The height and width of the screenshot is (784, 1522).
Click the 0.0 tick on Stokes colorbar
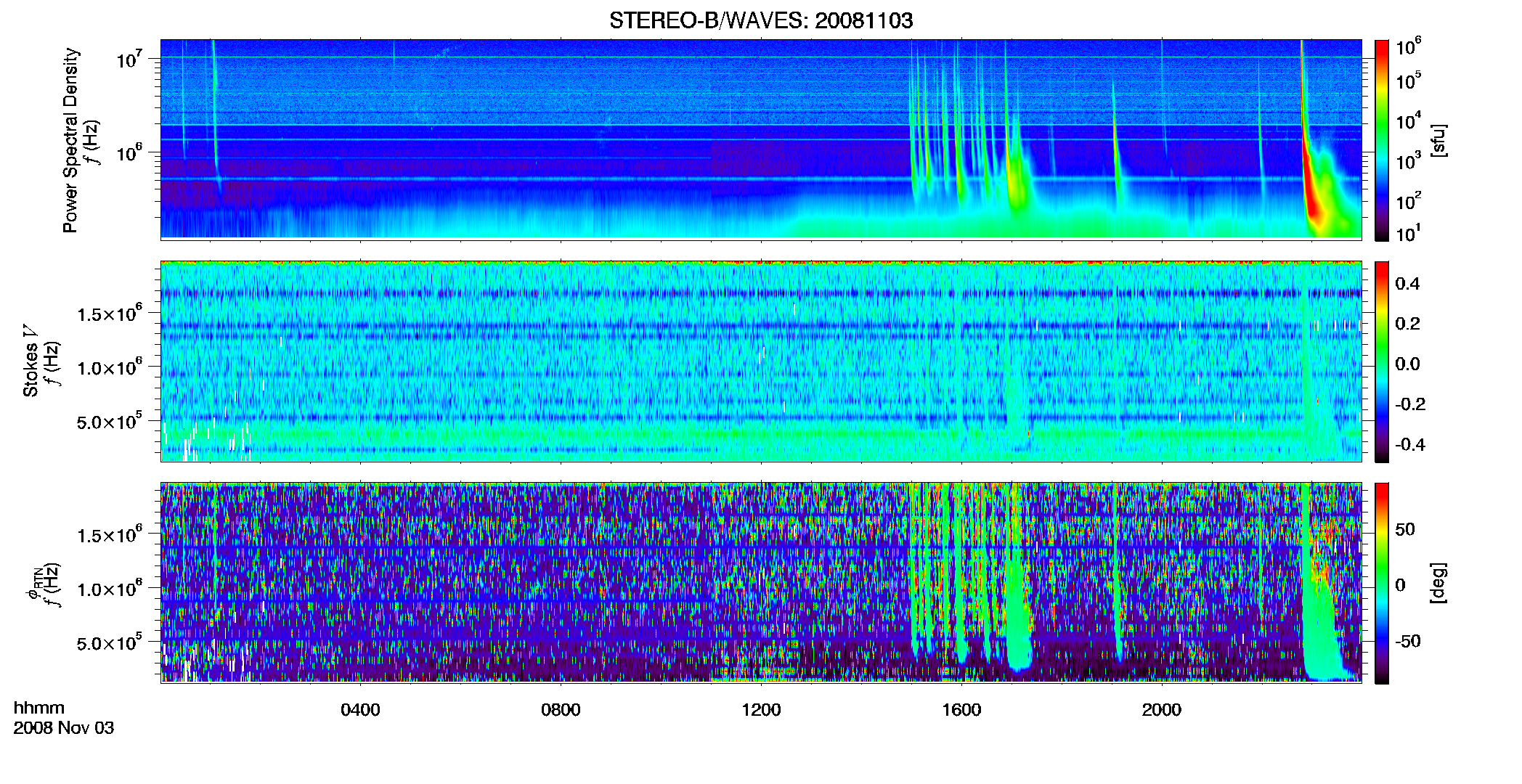(x=1407, y=364)
